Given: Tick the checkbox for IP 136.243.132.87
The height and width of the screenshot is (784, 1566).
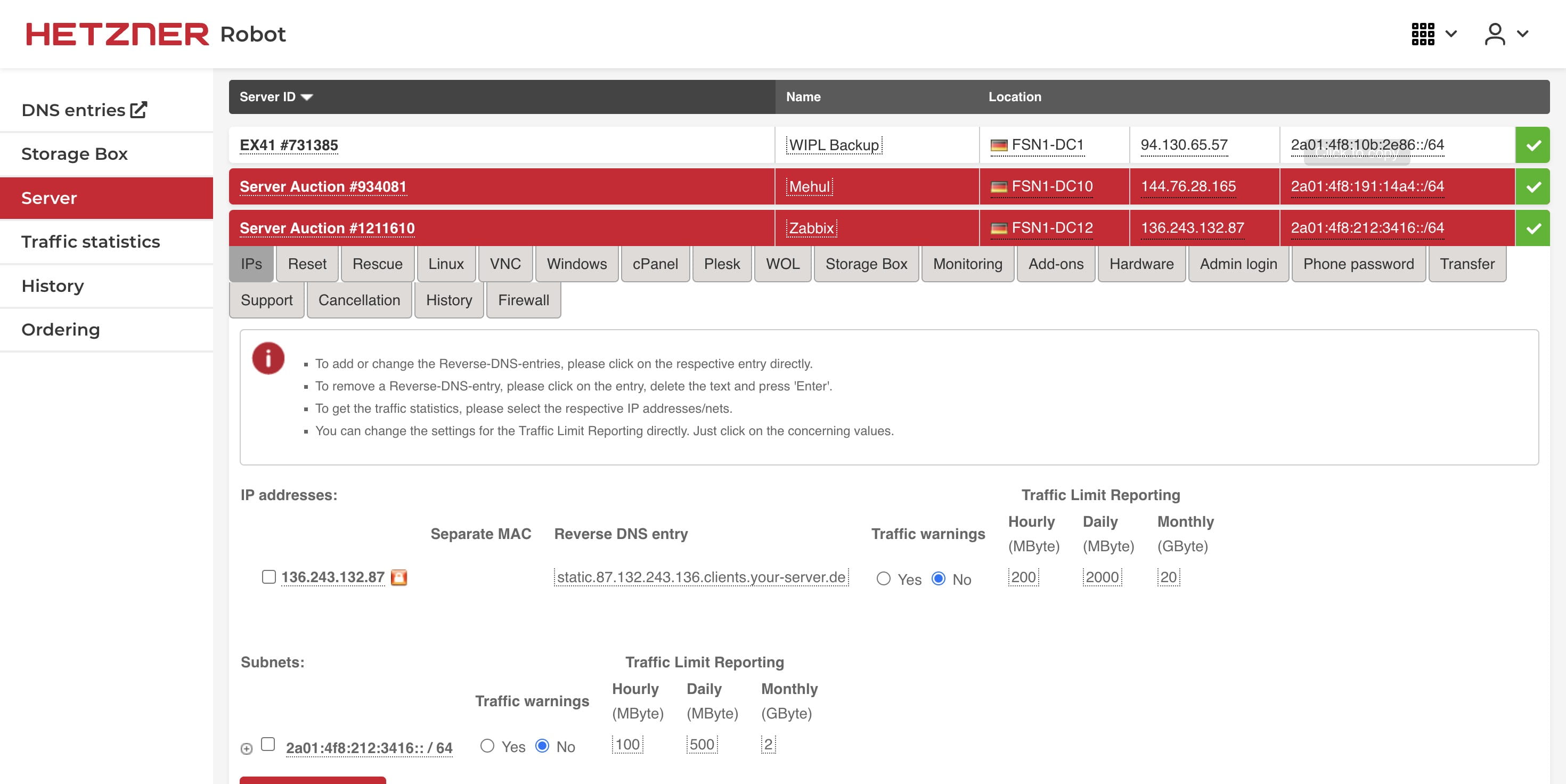Looking at the screenshot, I should tap(268, 576).
